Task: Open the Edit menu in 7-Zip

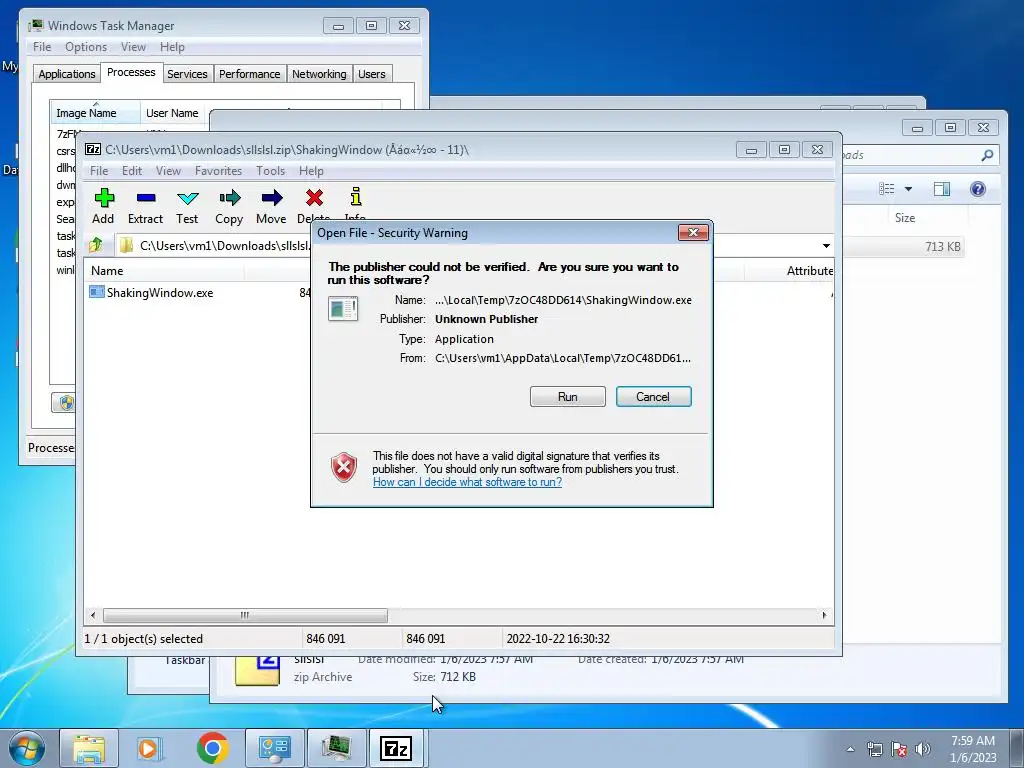Action: [132, 170]
